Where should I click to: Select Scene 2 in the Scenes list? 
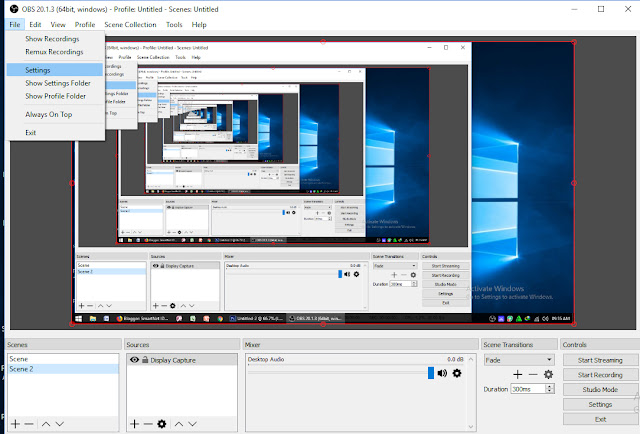tap(63, 369)
